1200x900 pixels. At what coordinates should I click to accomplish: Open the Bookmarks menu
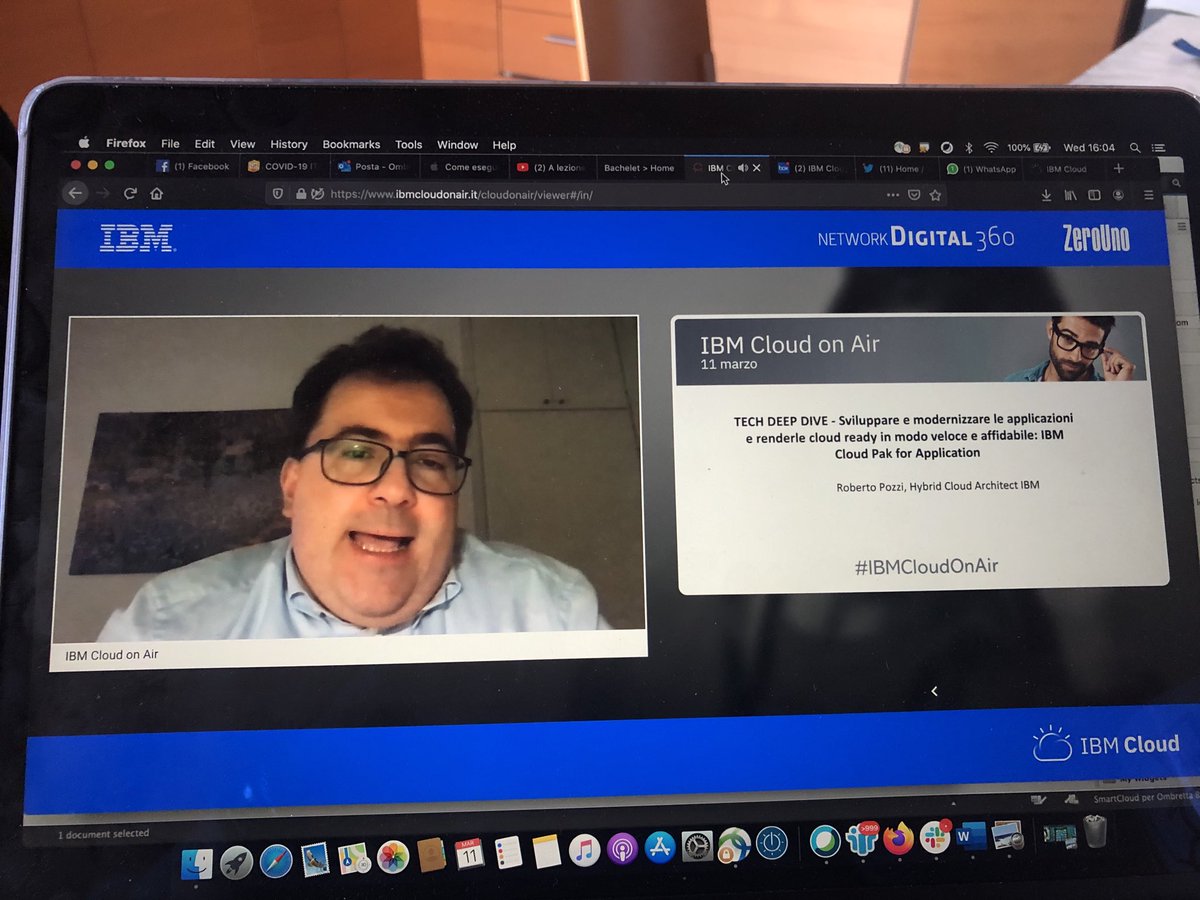coord(351,144)
